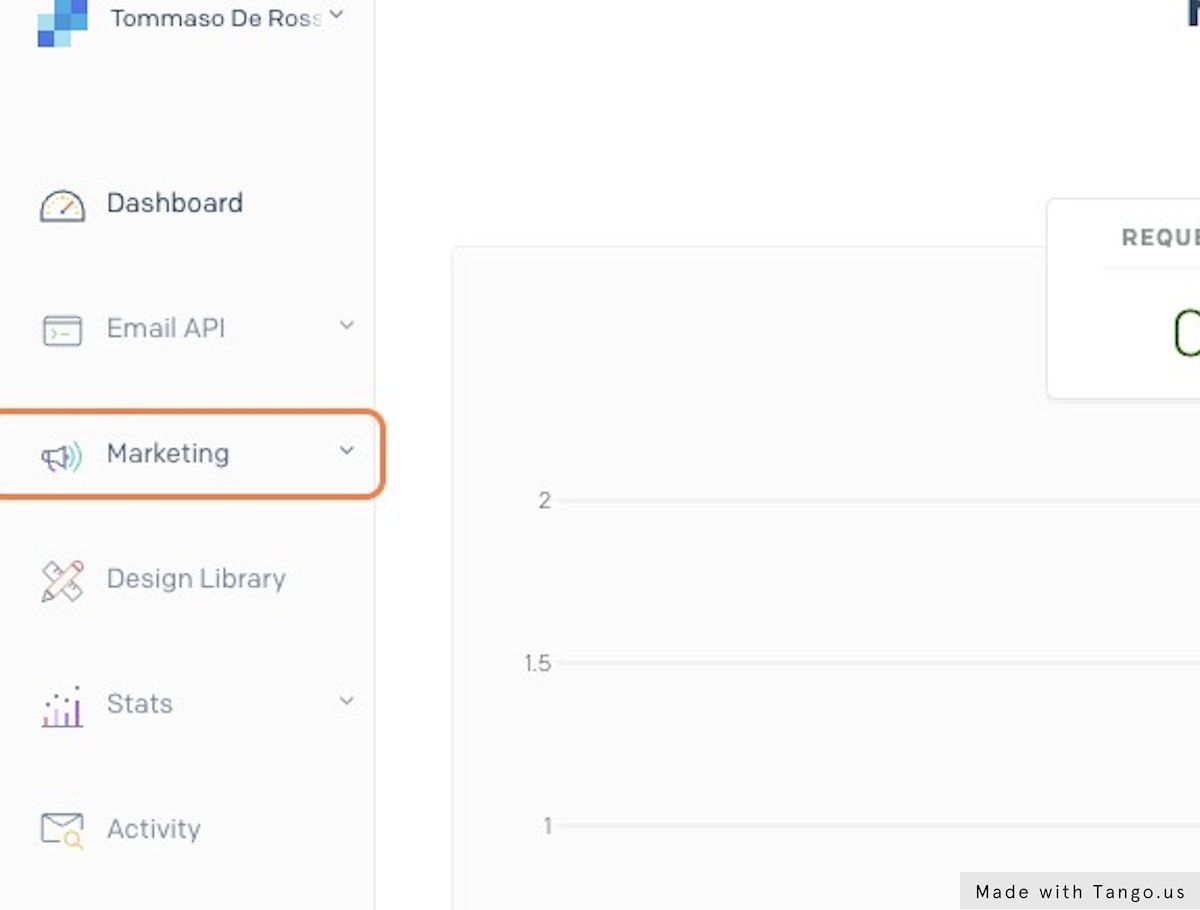This screenshot has width=1200, height=910.
Task: Click the Stats chart icon
Action: pyautogui.click(x=62, y=707)
